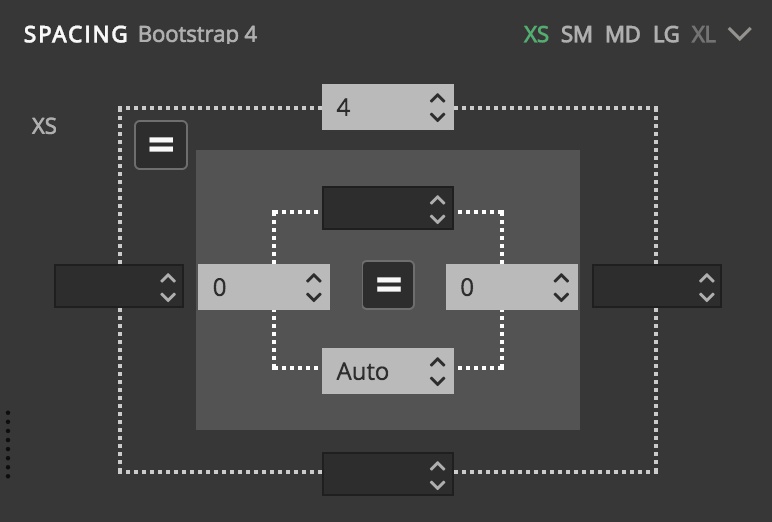Select the XL breakpoint

[703, 34]
